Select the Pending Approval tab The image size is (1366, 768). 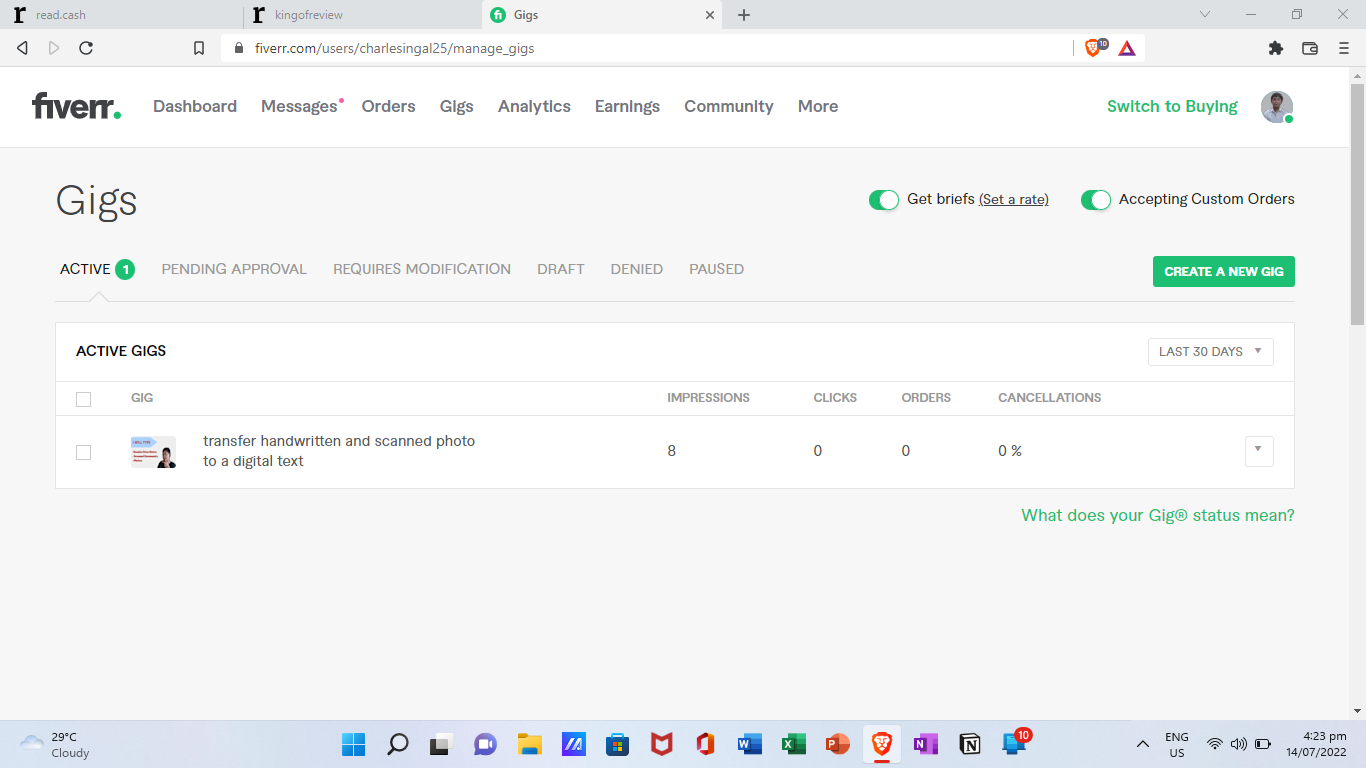point(234,269)
